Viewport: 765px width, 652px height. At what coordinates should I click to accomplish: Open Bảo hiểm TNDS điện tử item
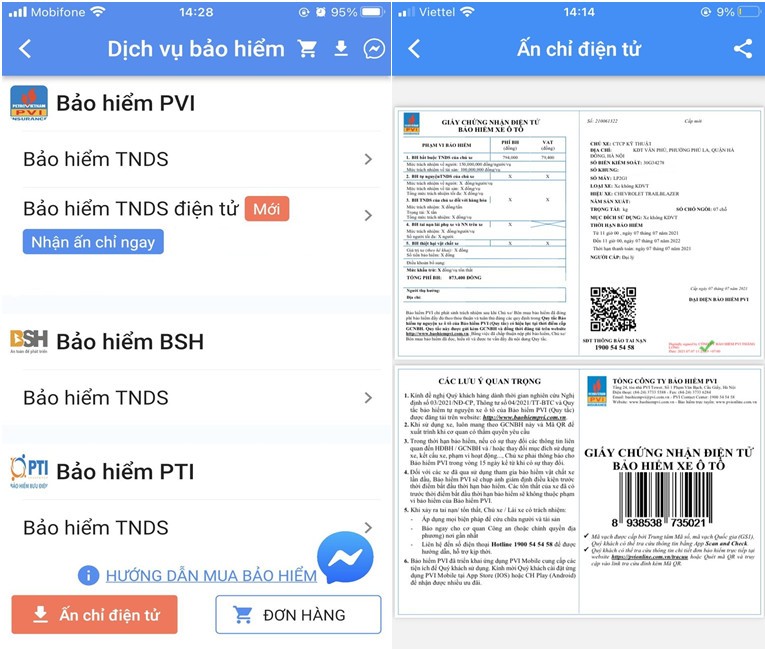(197, 225)
